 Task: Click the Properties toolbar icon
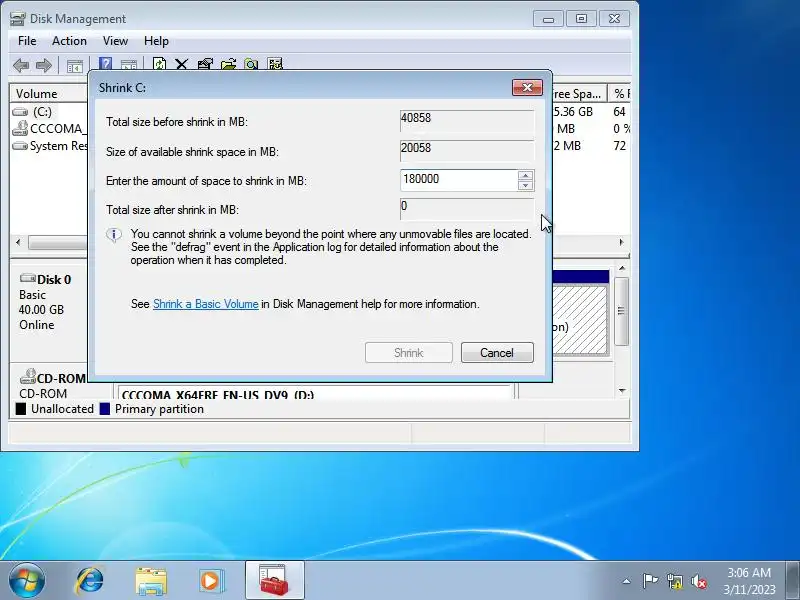point(205,64)
